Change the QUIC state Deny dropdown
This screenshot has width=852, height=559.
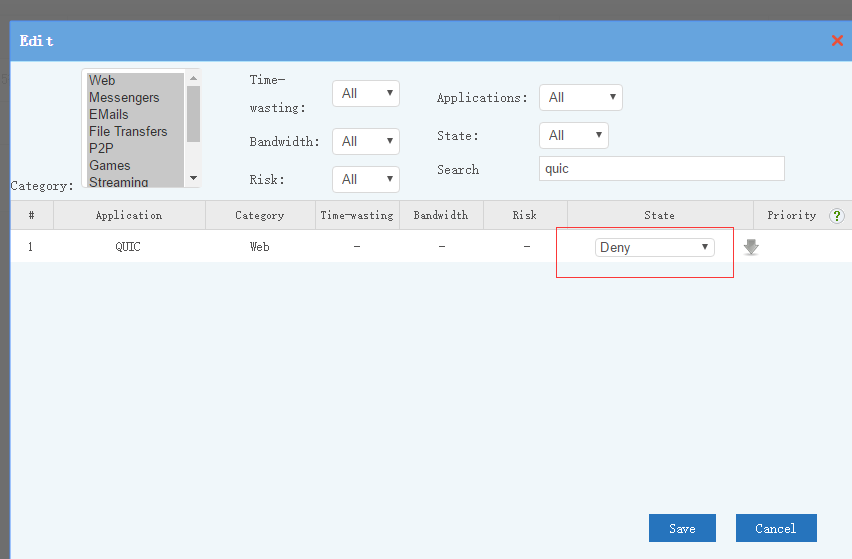coord(654,247)
